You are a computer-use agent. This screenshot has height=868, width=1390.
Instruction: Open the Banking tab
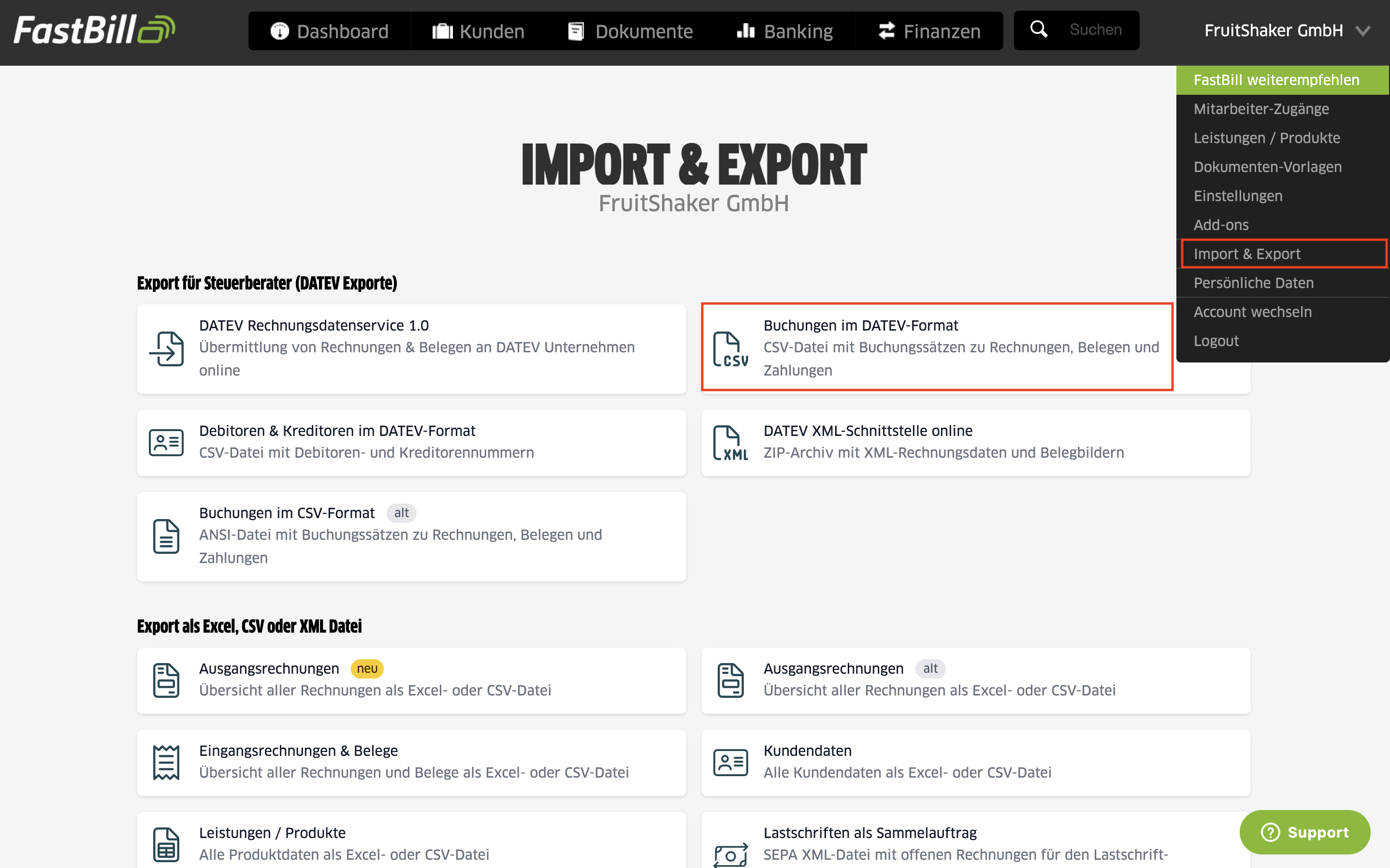coord(784,31)
